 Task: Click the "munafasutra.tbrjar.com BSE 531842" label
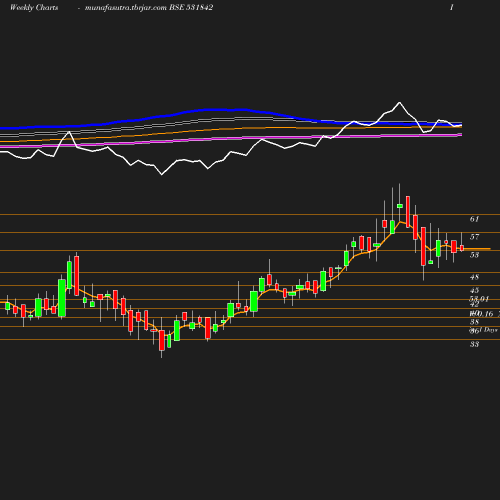tap(149, 7)
